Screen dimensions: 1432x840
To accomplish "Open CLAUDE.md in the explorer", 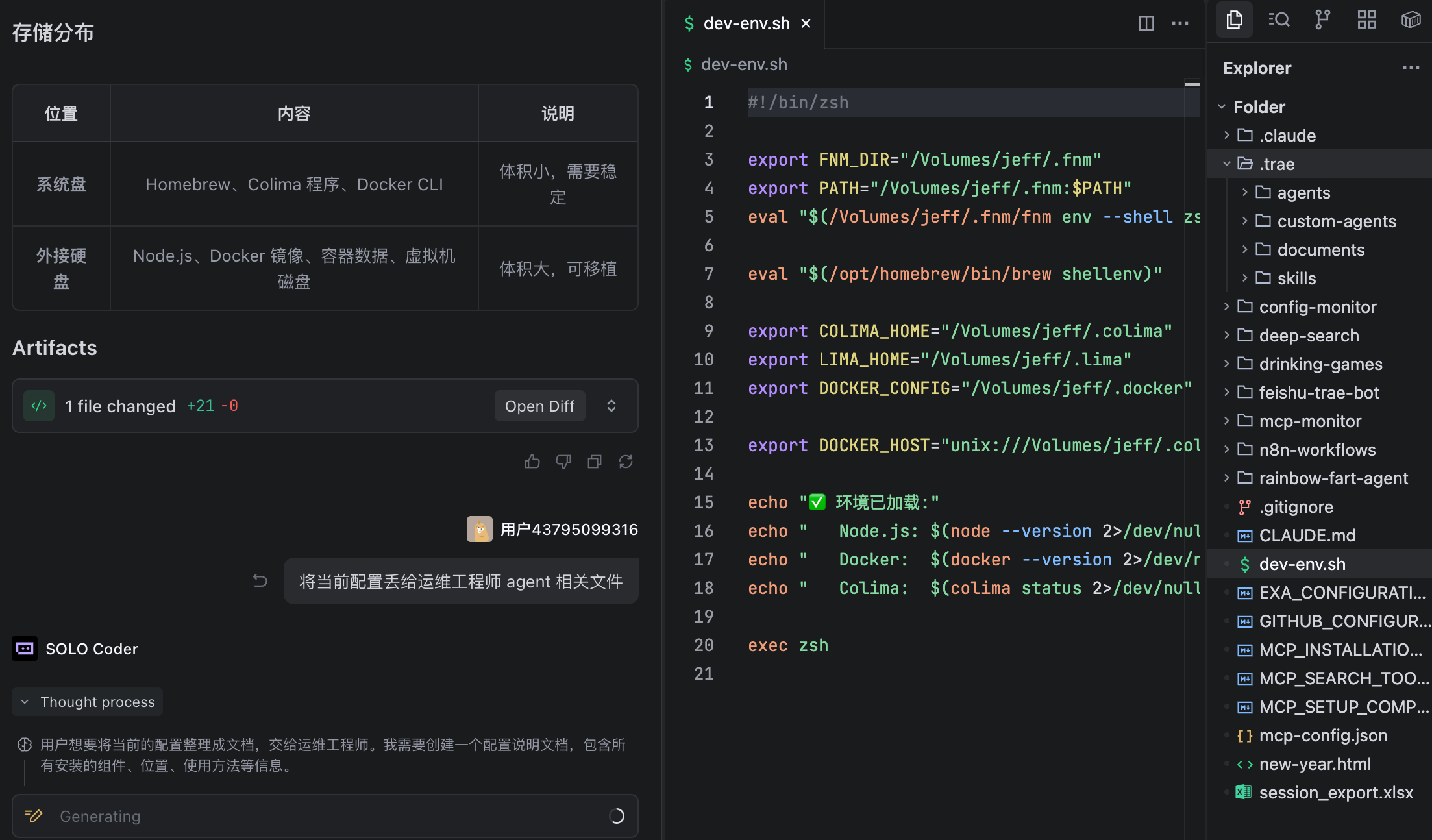I will (x=1307, y=536).
